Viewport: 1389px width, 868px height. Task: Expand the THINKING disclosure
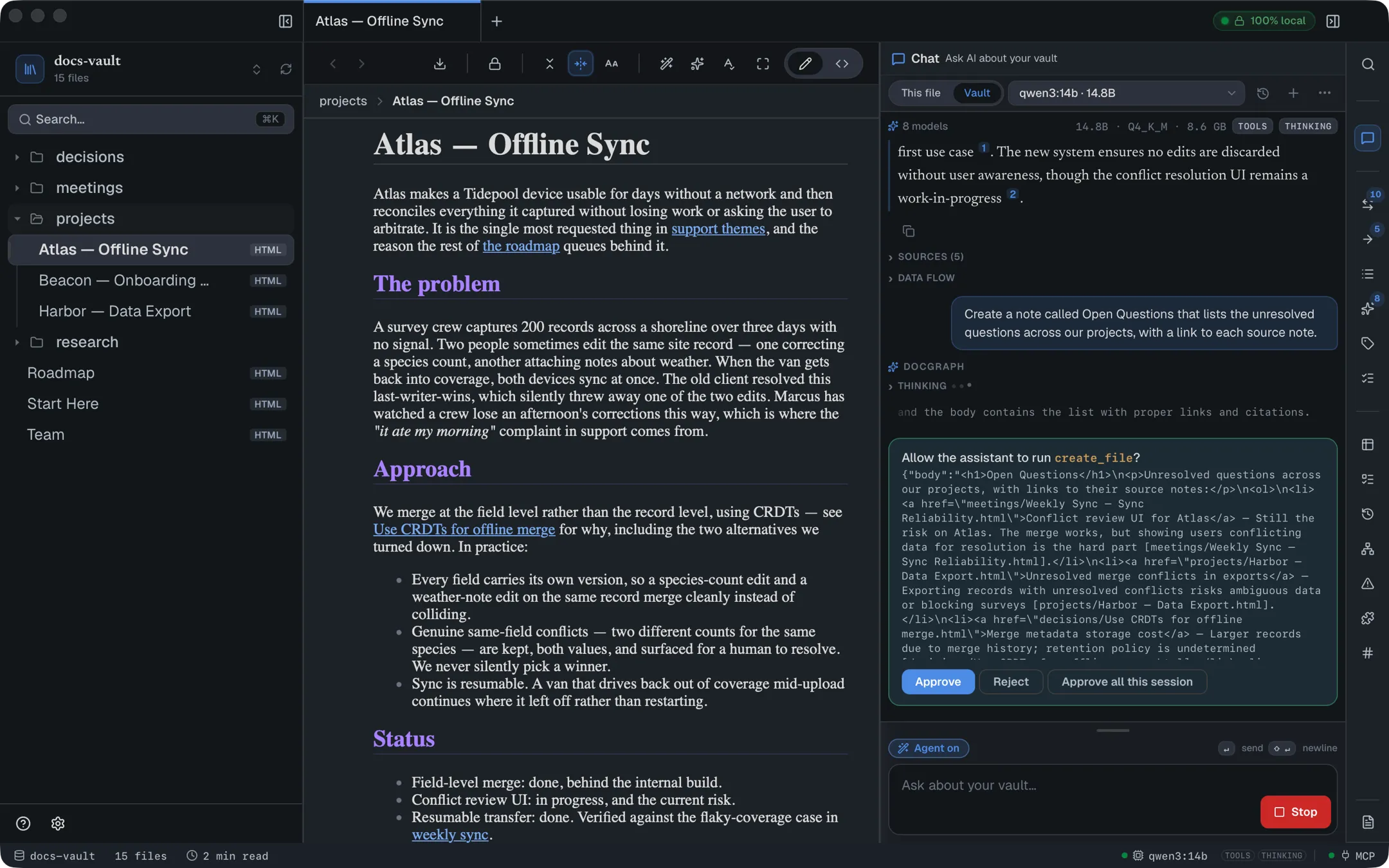click(917, 386)
